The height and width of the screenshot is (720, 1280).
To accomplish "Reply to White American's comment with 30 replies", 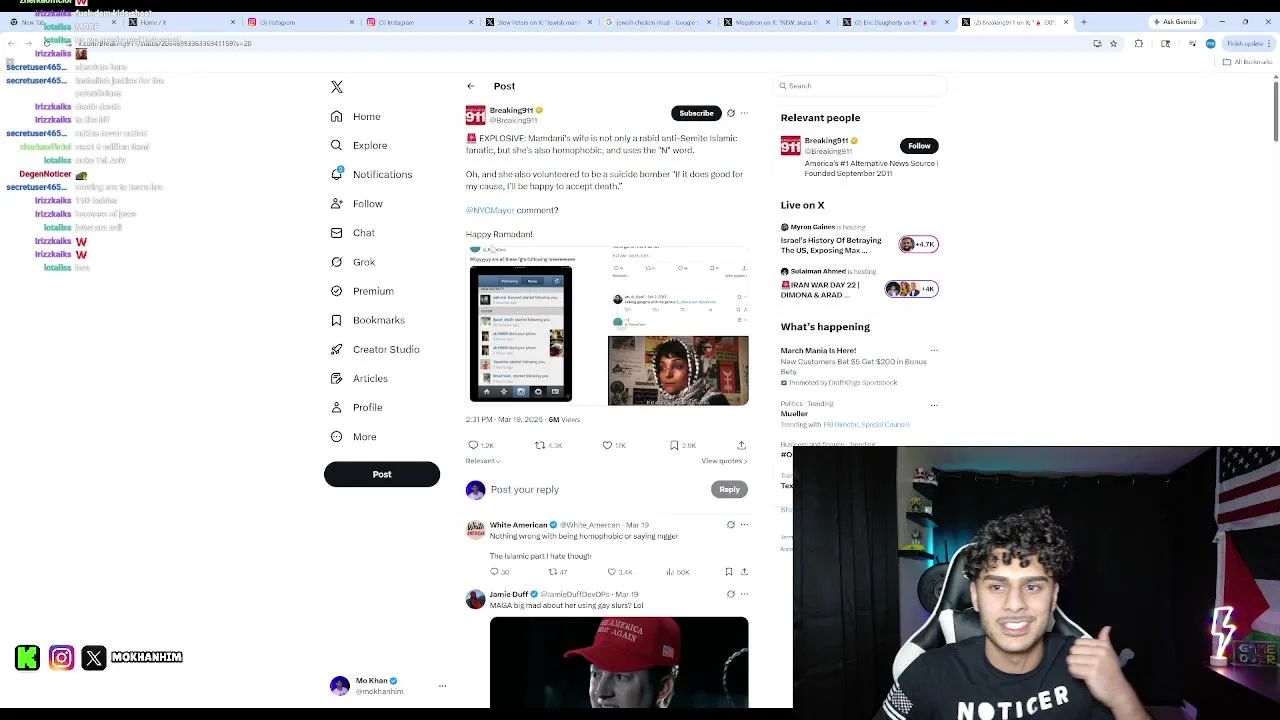I will pos(499,572).
